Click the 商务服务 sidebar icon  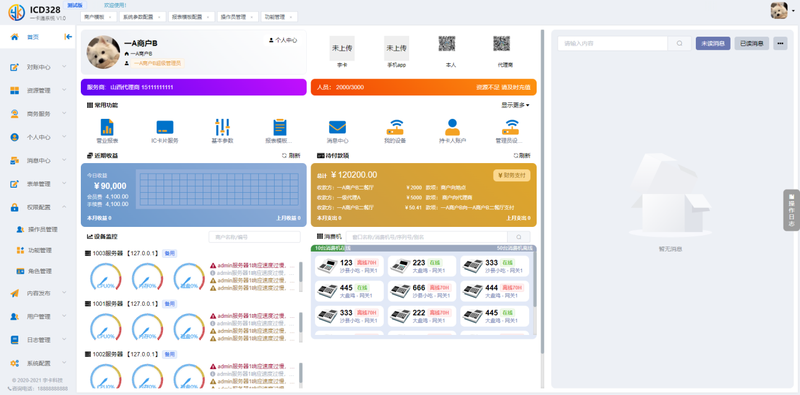[x=15, y=114]
